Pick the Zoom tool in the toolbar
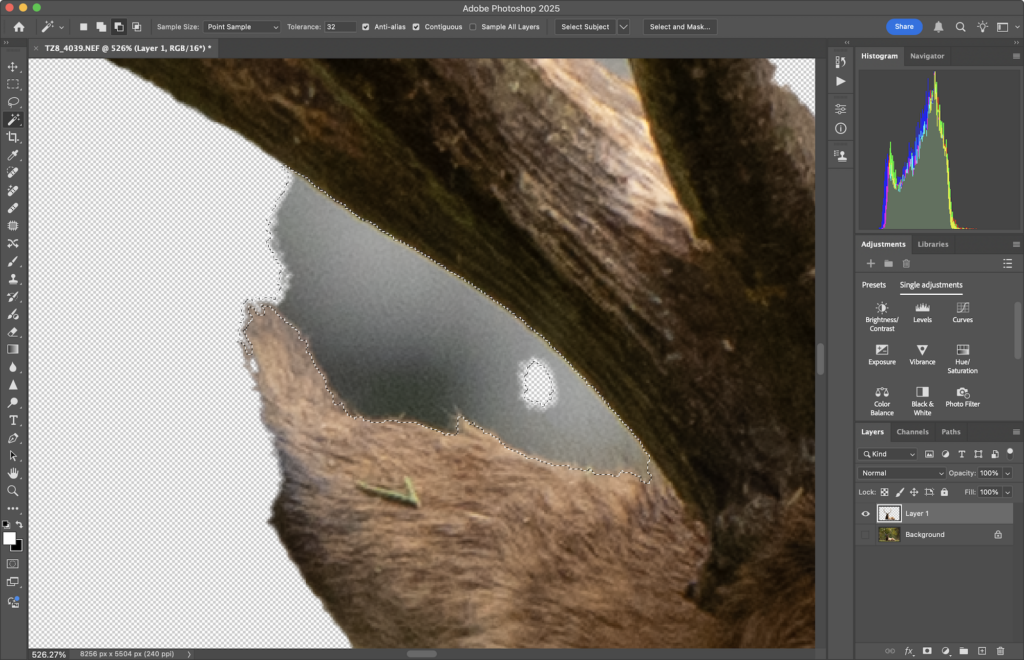 point(13,491)
